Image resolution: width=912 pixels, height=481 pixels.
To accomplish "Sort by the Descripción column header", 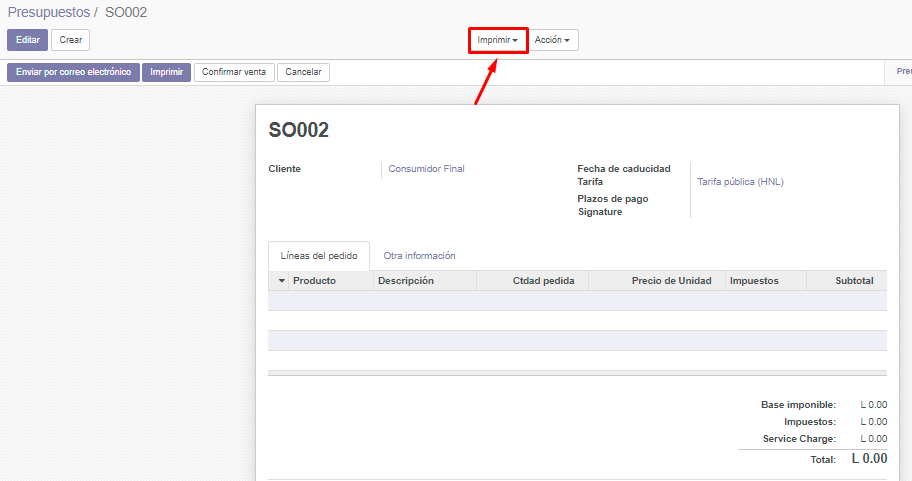I will point(406,281).
